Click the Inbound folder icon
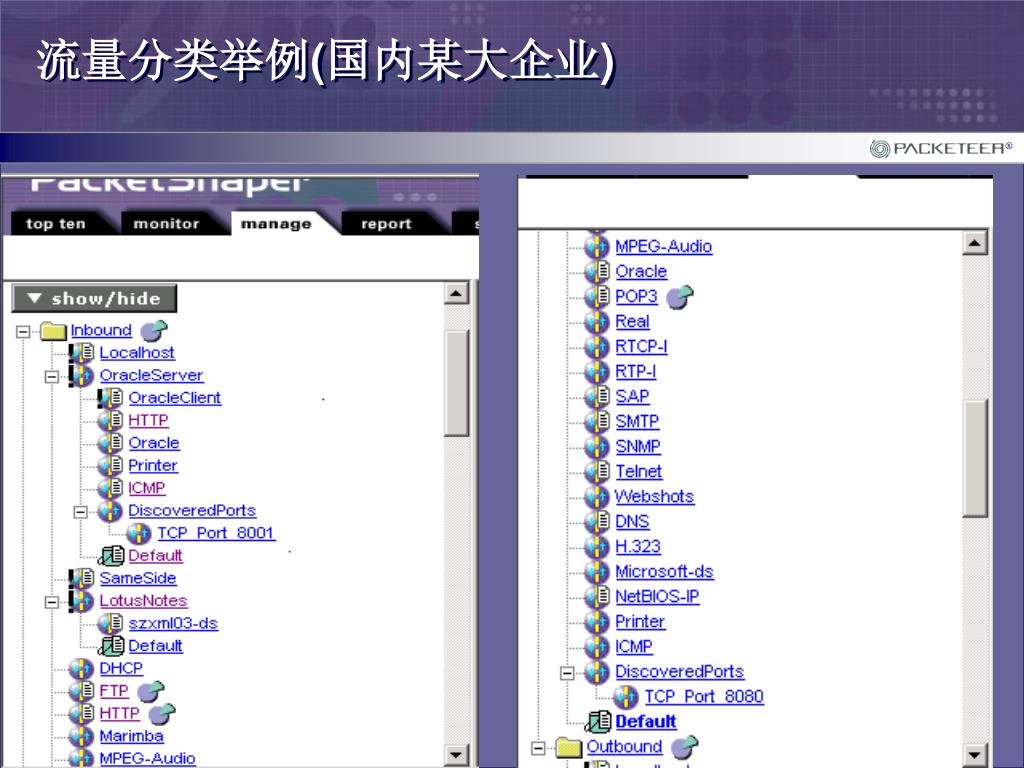This screenshot has height=768, width=1024. click(53, 331)
